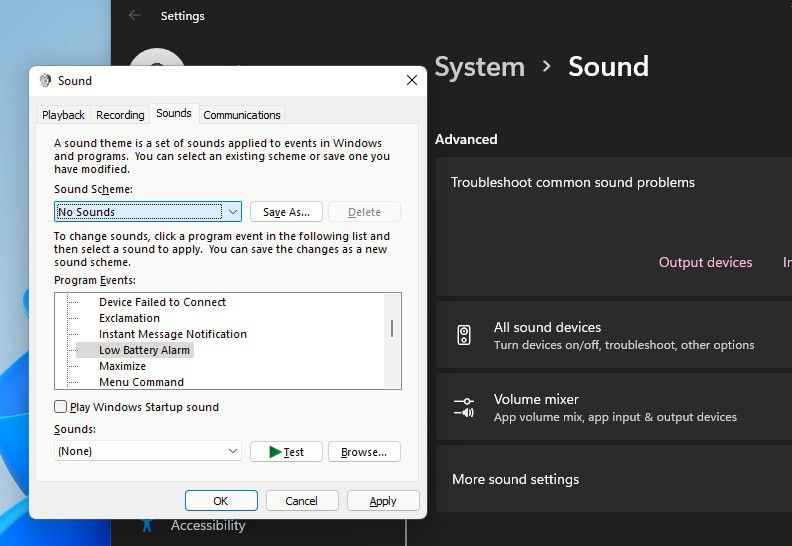Click the Settings back arrow icon

coord(135,16)
